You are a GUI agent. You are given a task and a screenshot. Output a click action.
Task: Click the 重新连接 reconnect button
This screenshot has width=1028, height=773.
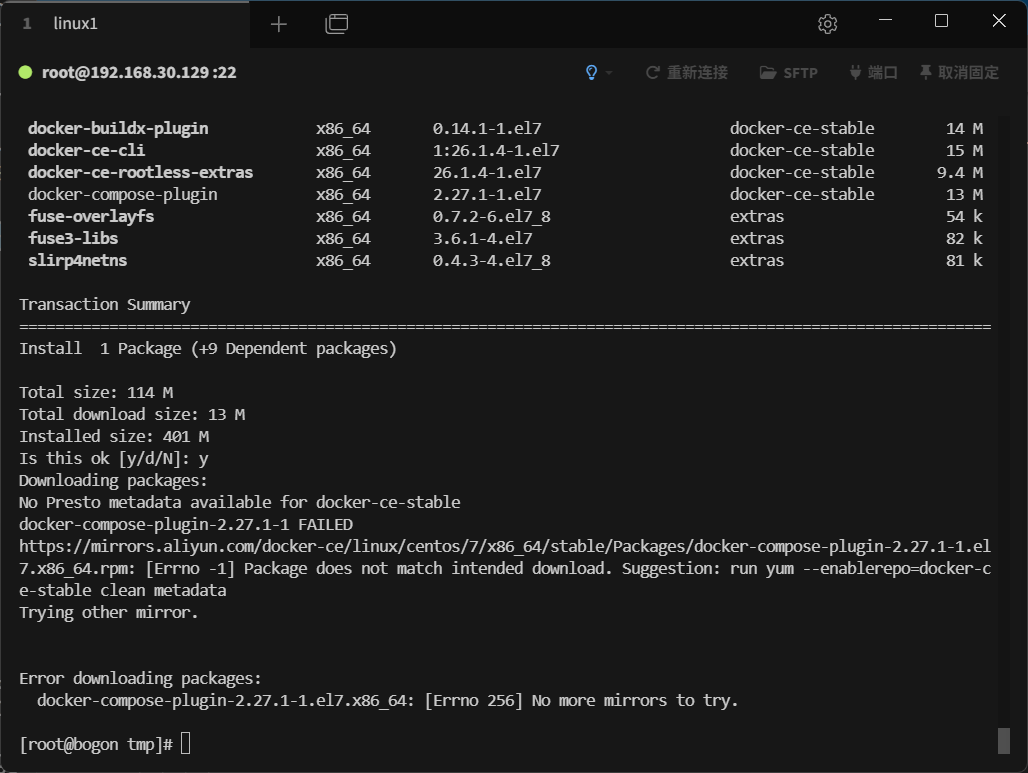coord(698,72)
